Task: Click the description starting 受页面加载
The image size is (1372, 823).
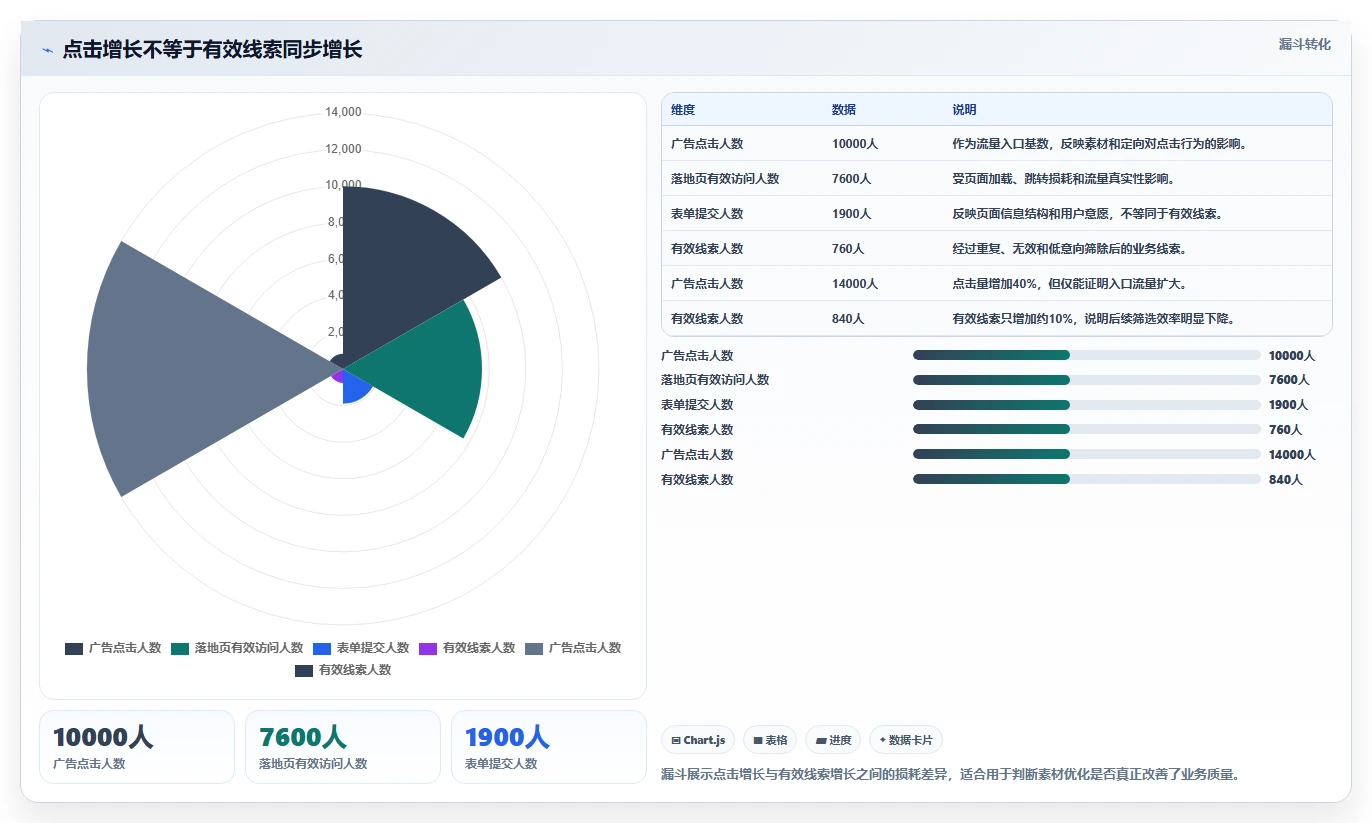Action: [x=1063, y=179]
